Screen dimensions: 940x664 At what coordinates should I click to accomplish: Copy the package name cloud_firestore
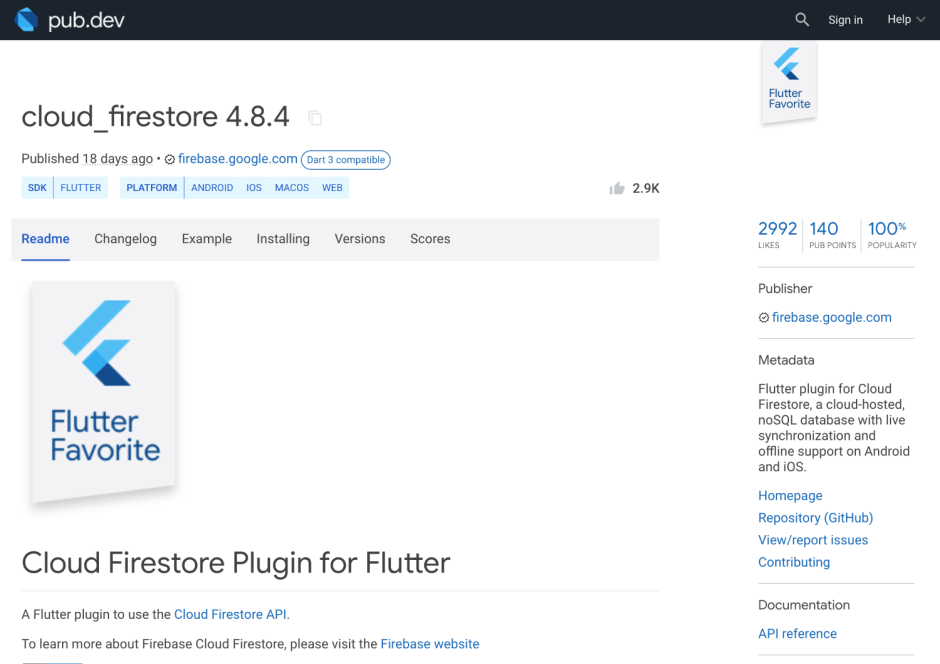click(314, 117)
